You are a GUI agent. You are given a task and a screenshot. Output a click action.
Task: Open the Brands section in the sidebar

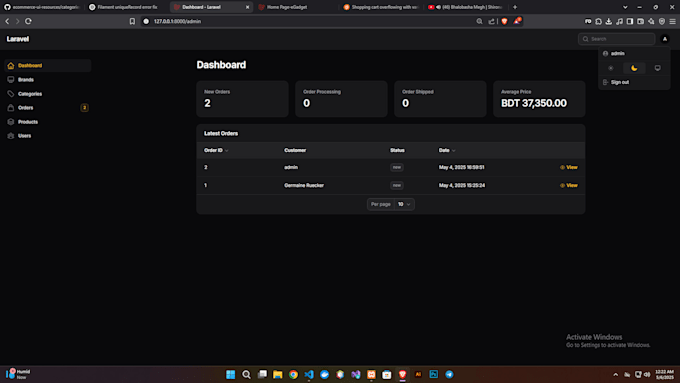click(x=48, y=80)
